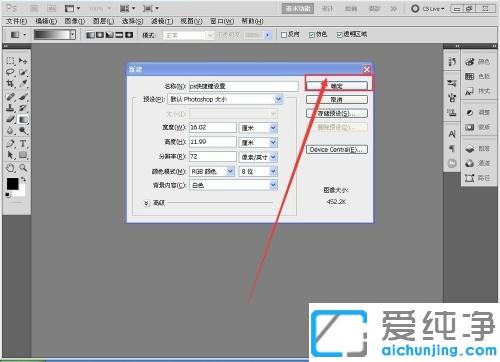Toggle the Transparency (透明区域) checkbox
Image resolution: width=500 pixels, height=362 pixels.
click(340, 35)
